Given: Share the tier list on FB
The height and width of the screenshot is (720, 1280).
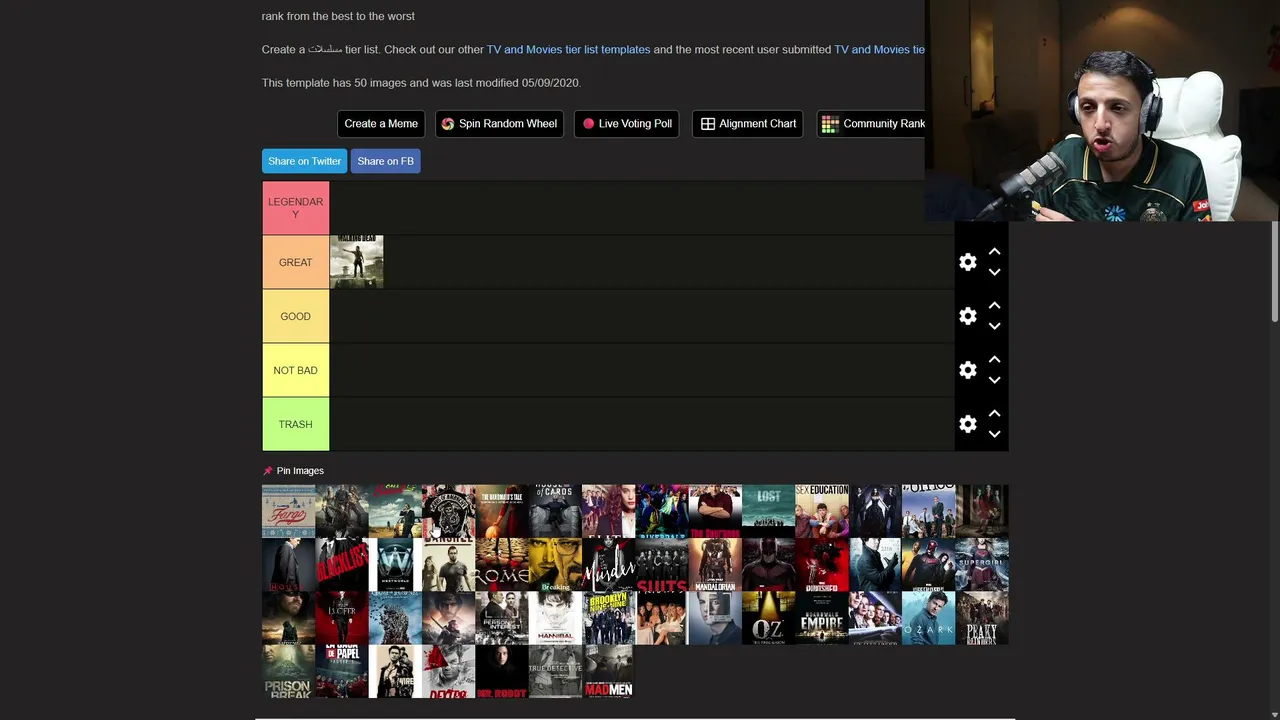Looking at the screenshot, I should pyautogui.click(x=385, y=161).
